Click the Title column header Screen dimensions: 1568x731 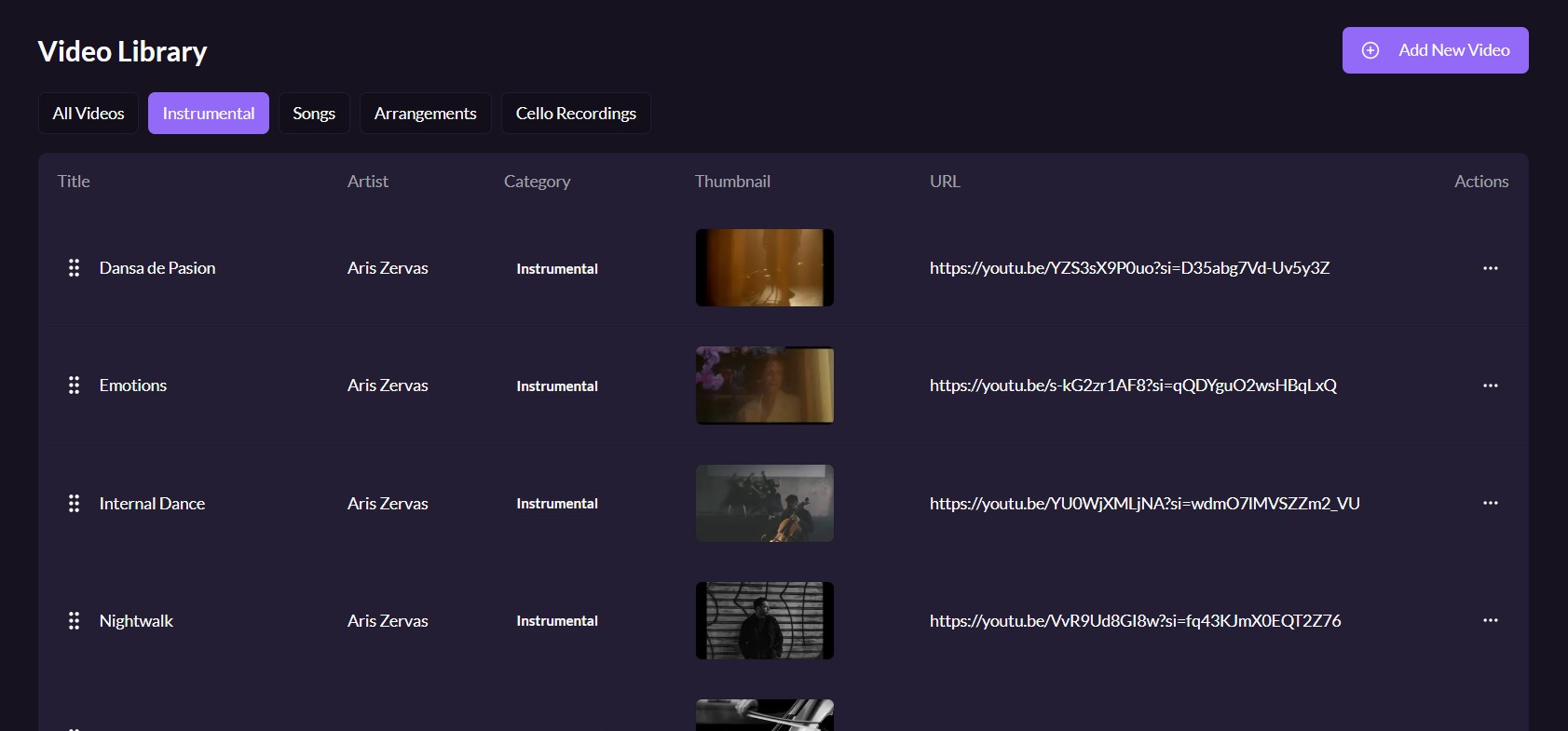point(74,182)
